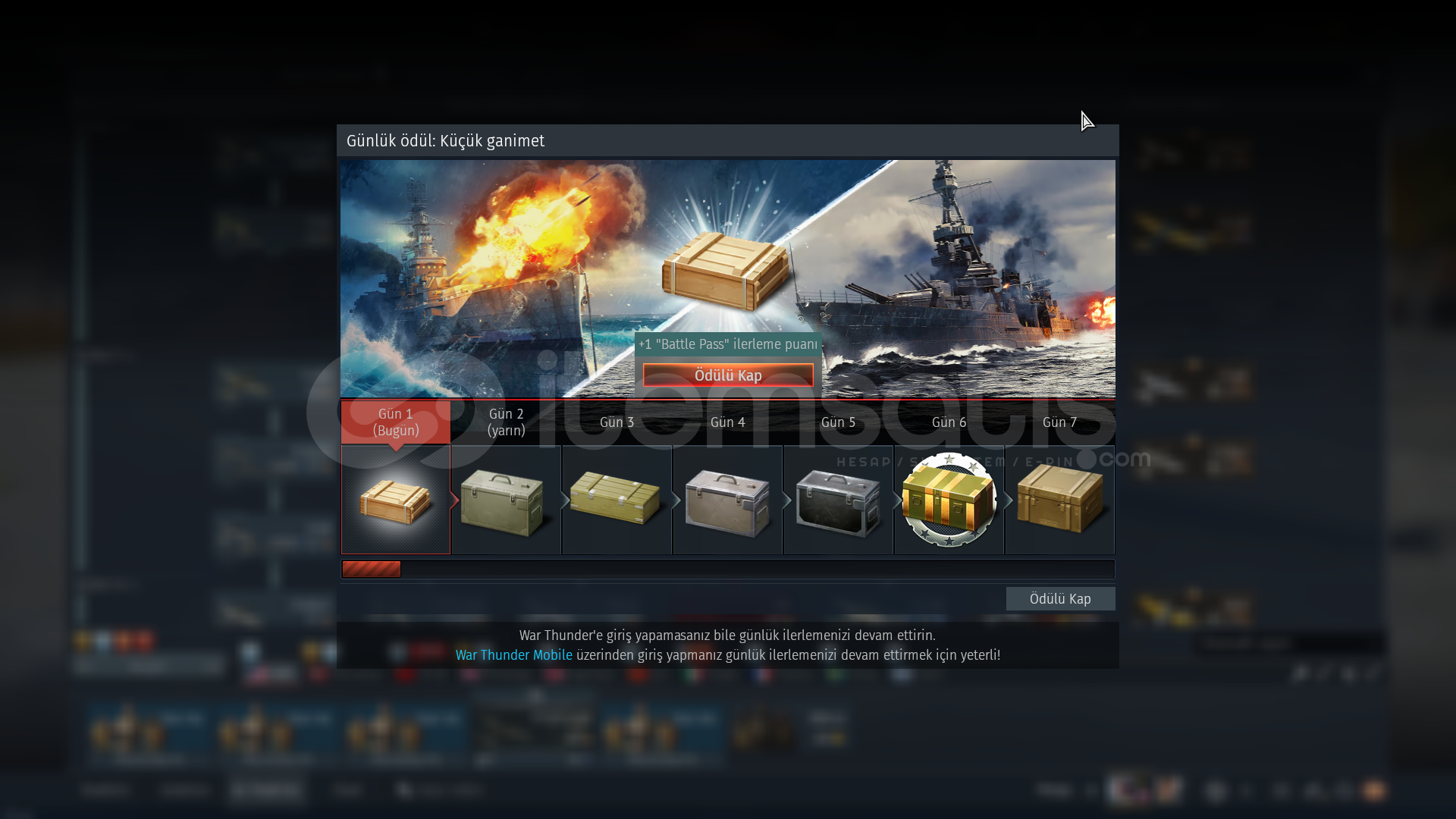Click the gray Ödülü Kap button at the bottom
The width and height of the screenshot is (1456, 819).
pyautogui.click(x=1060, y=599)
